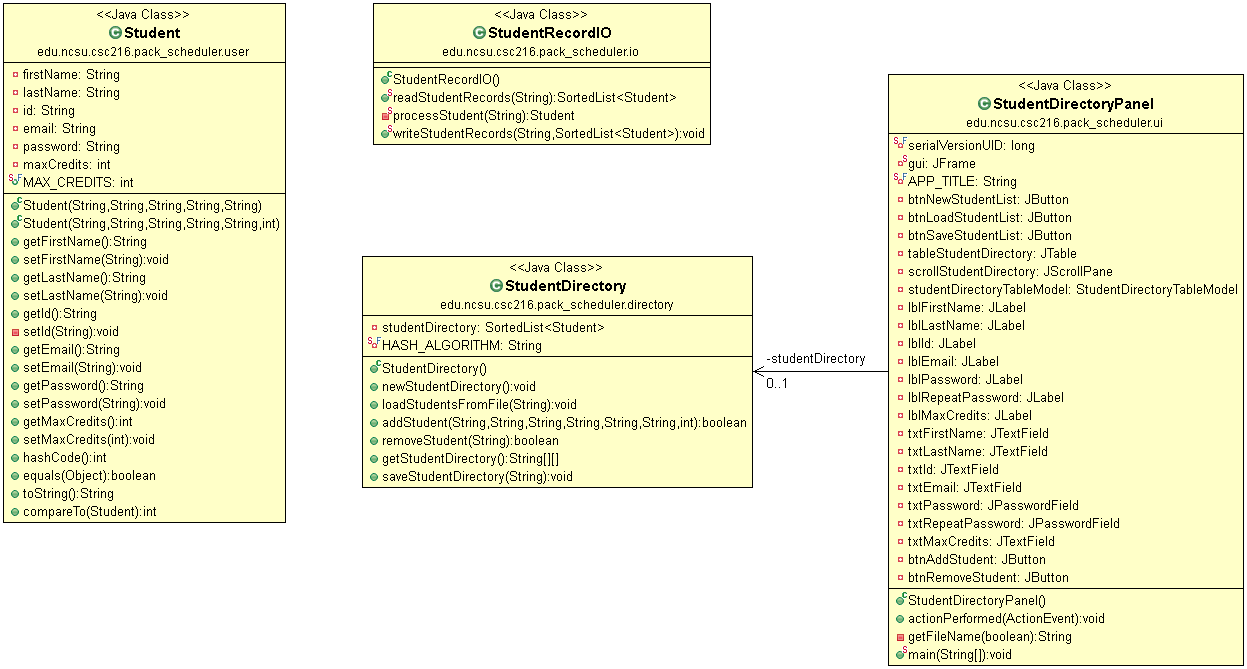Image resolution: width=1247 pixels, height=669 pixels.
Task: Click the green method icon beside hashCode()
Action: pyautogui.click(x=13, y=457)
